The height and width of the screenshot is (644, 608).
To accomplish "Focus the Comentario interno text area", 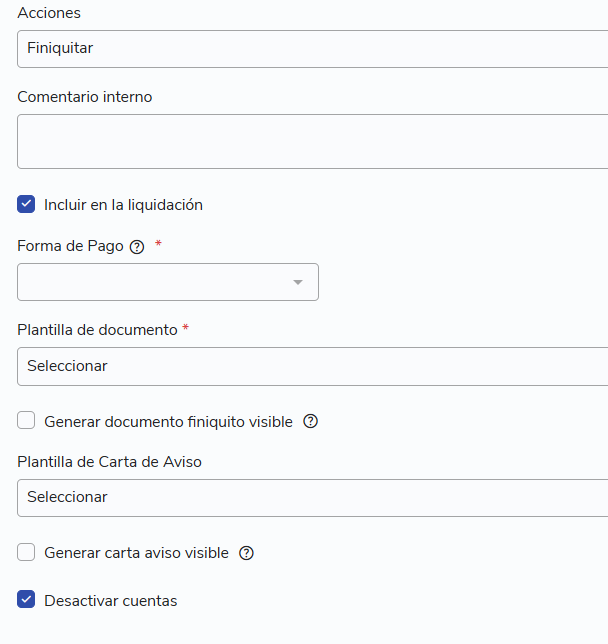I will point(313,141).
